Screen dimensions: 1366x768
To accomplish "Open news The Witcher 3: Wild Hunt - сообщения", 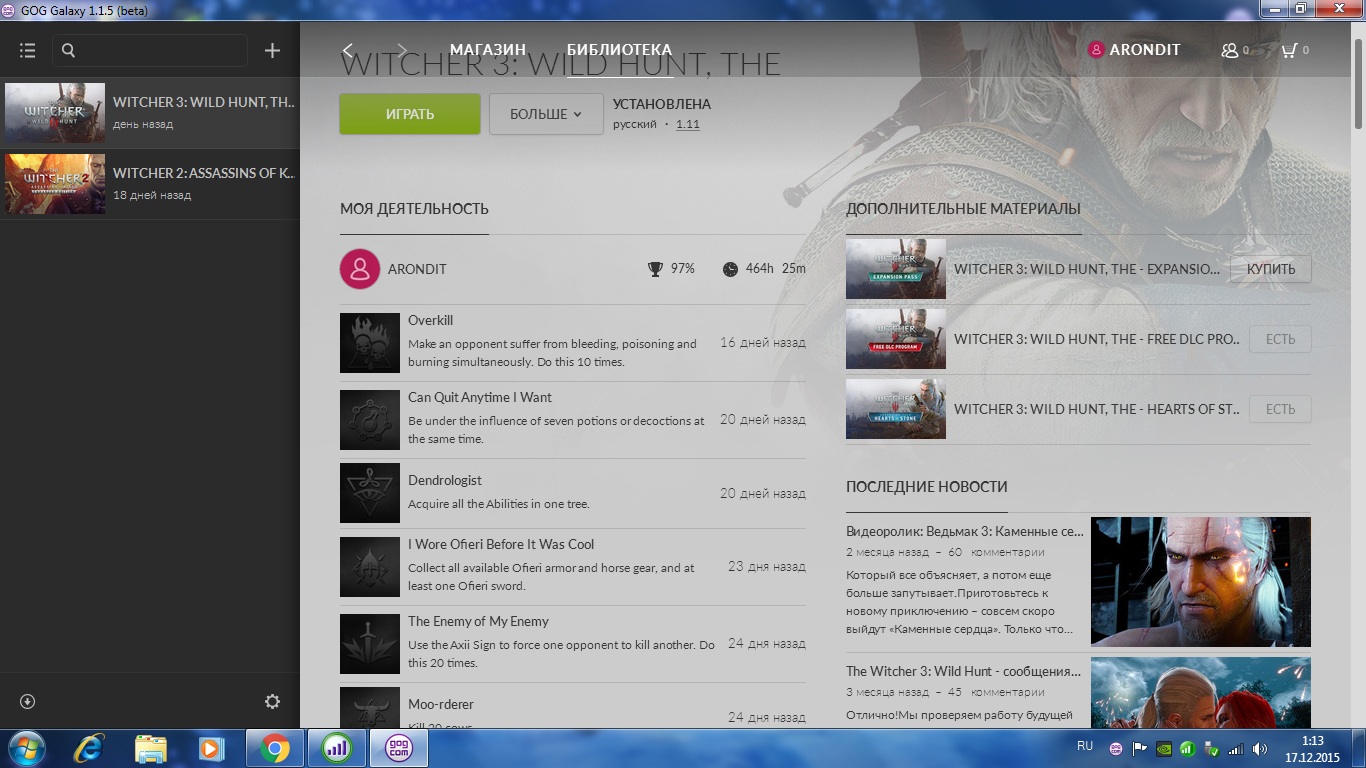I will pos(963,671).
